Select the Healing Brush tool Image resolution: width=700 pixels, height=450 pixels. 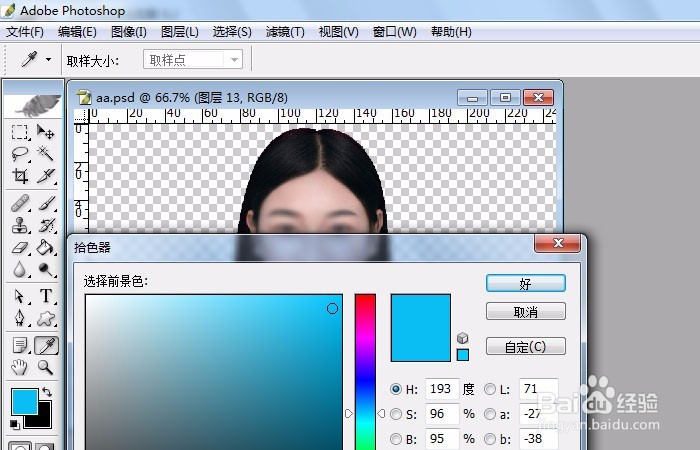(x=20, y=204)
